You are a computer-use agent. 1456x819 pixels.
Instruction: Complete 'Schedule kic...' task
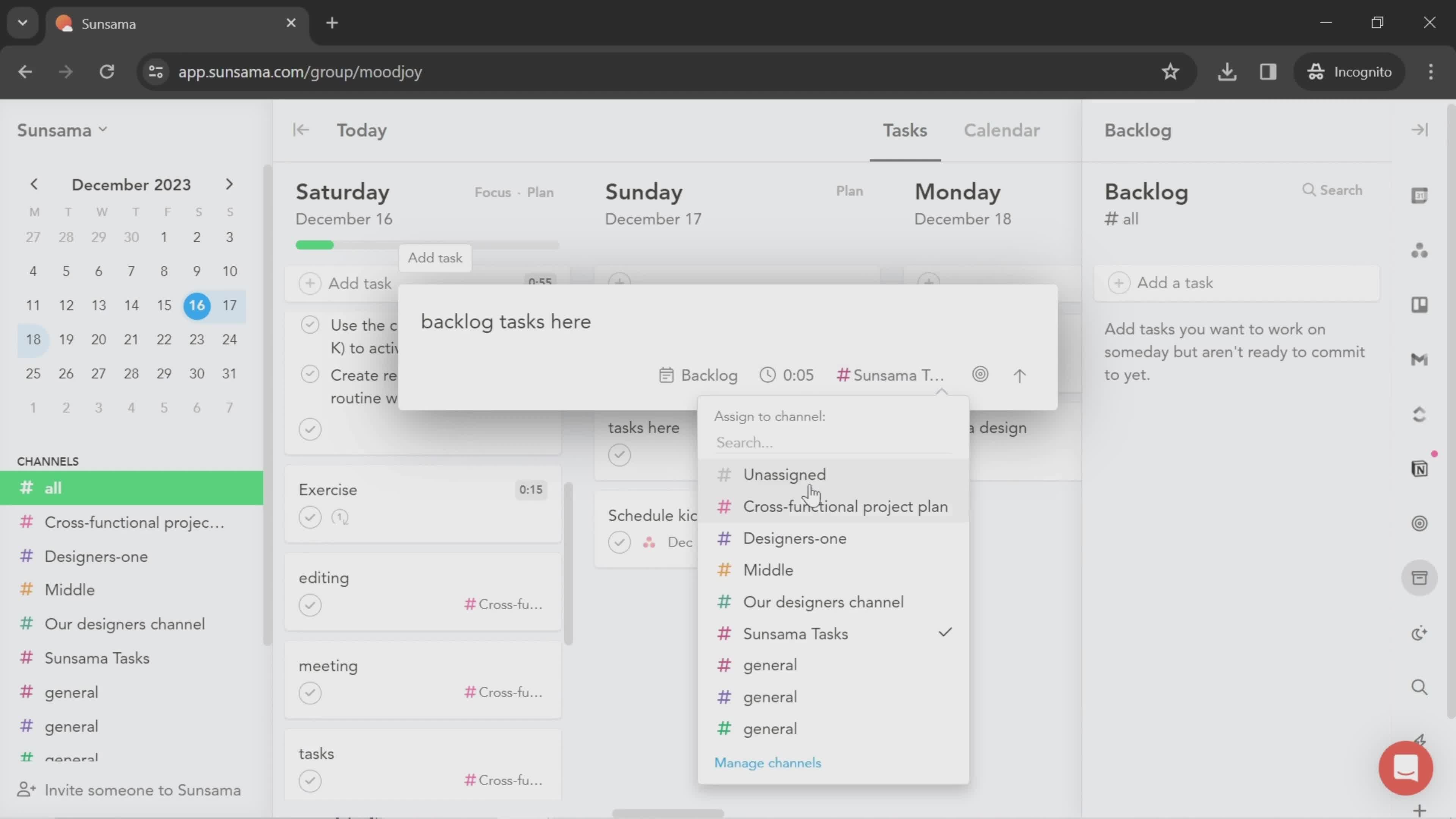click(x=620, y=543)
